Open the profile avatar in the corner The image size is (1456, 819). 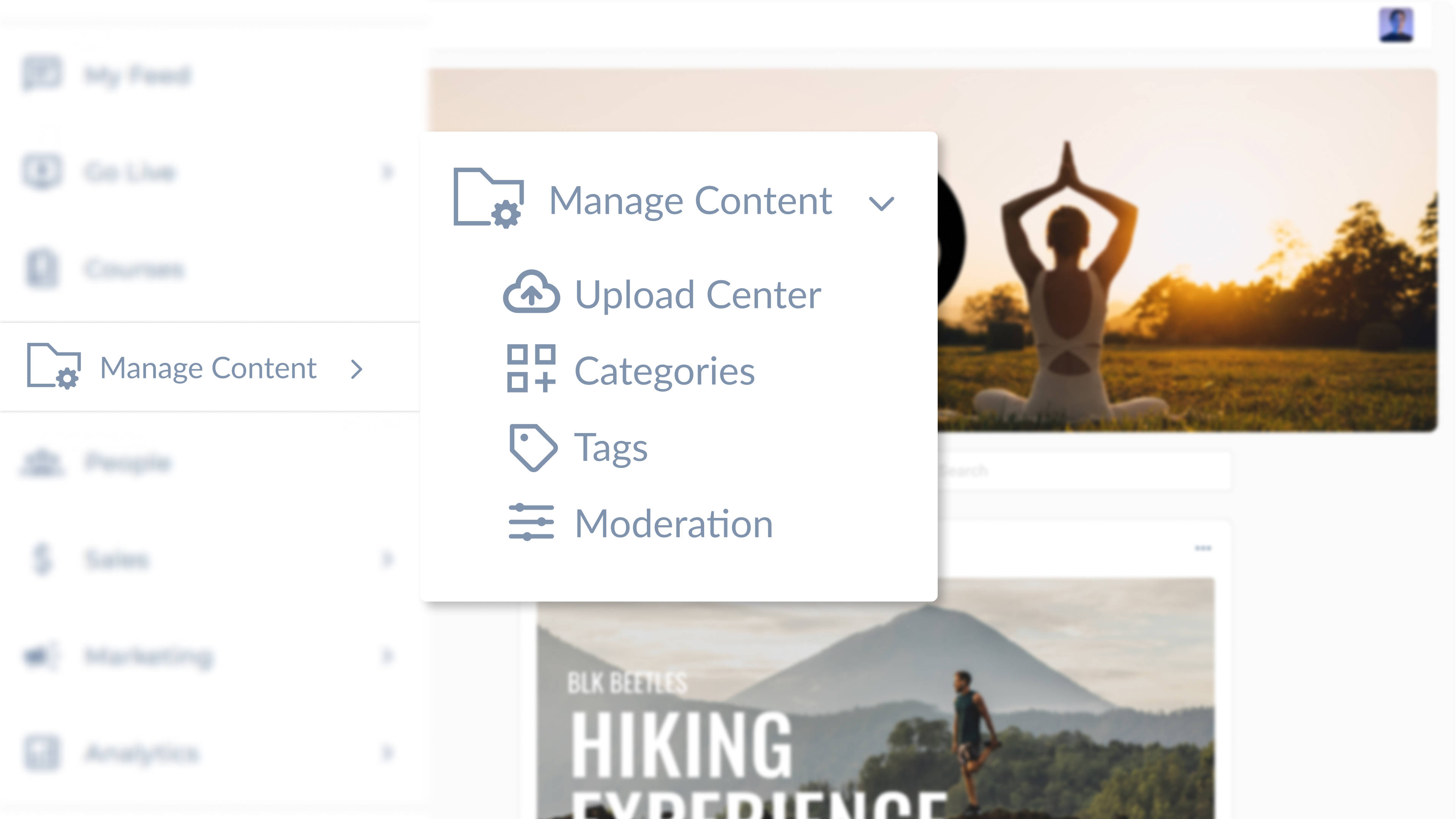coord(1396,25)
